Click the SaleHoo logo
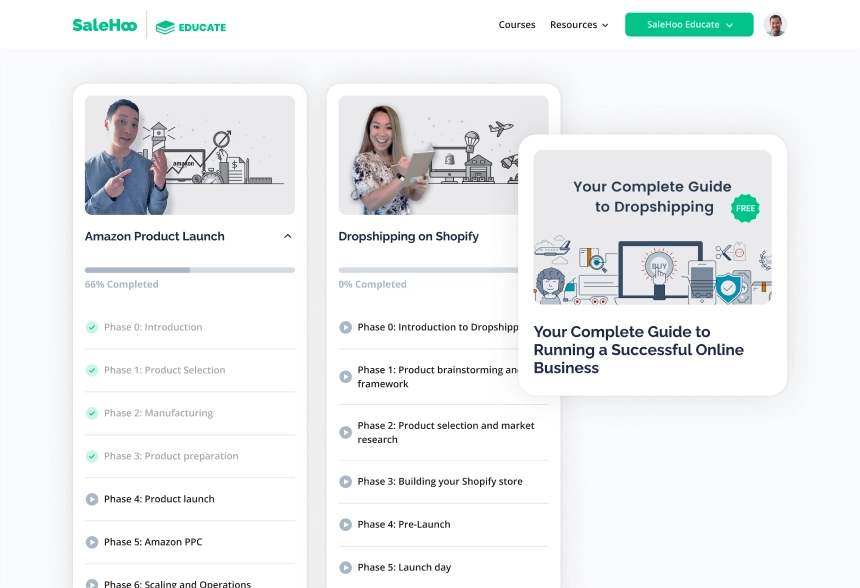 [x=103, y=24]
